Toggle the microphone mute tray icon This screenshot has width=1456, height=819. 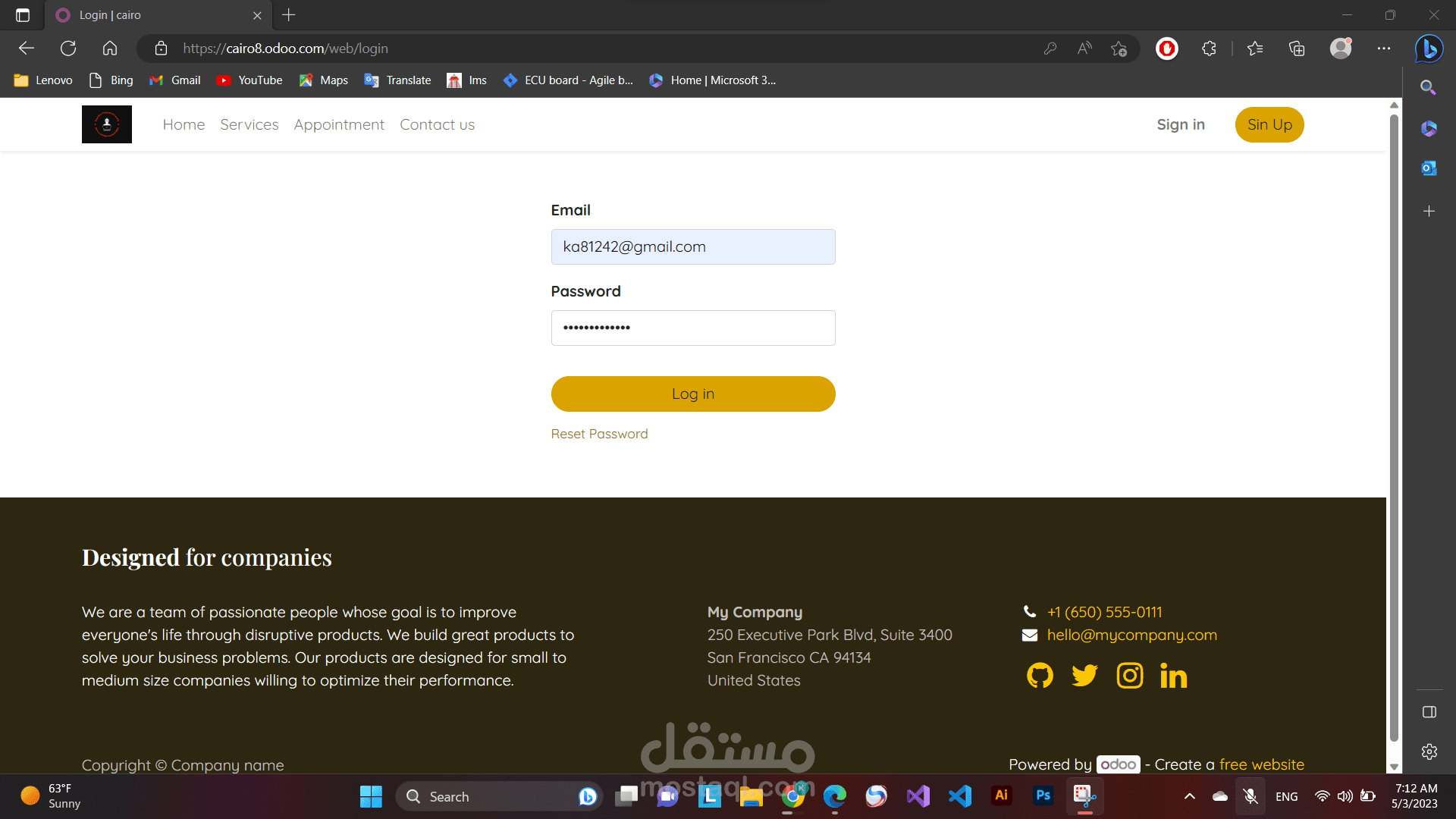pos(1250,796)
